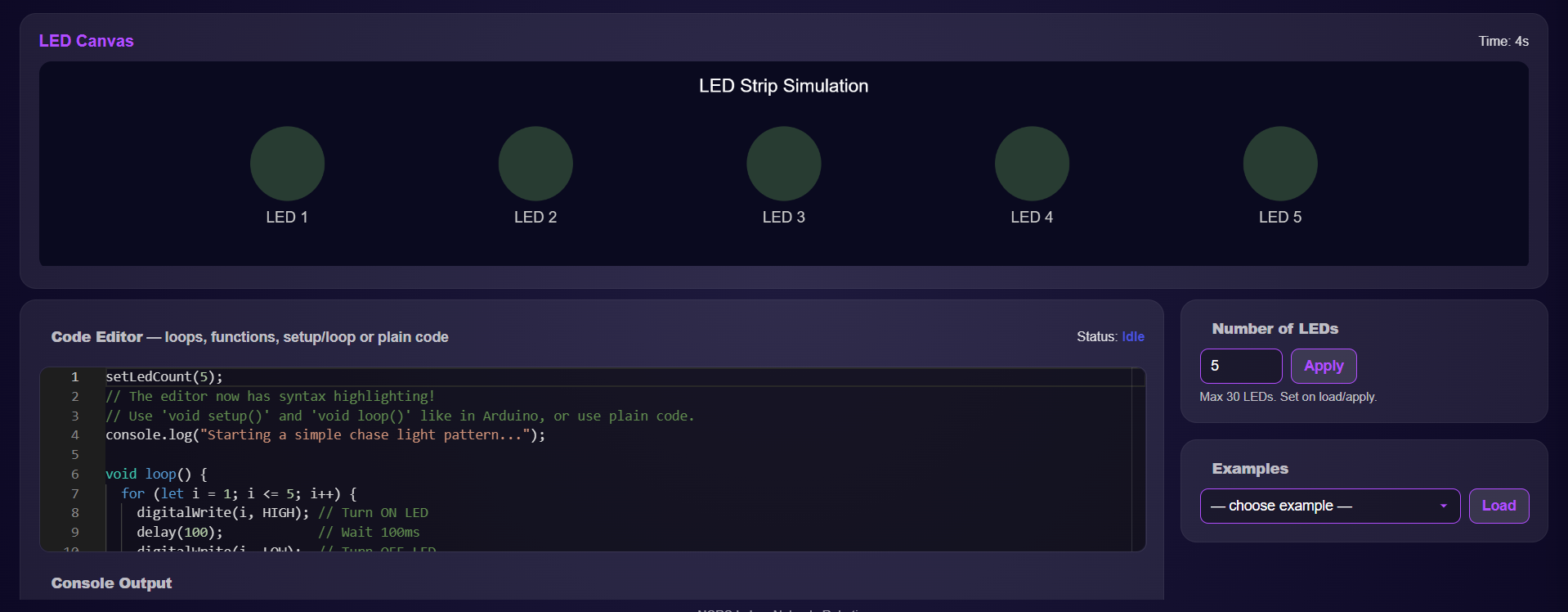1568x612 pixels.
Task: Focus the Number of LEDs input field
Action: pos(1240,366)
